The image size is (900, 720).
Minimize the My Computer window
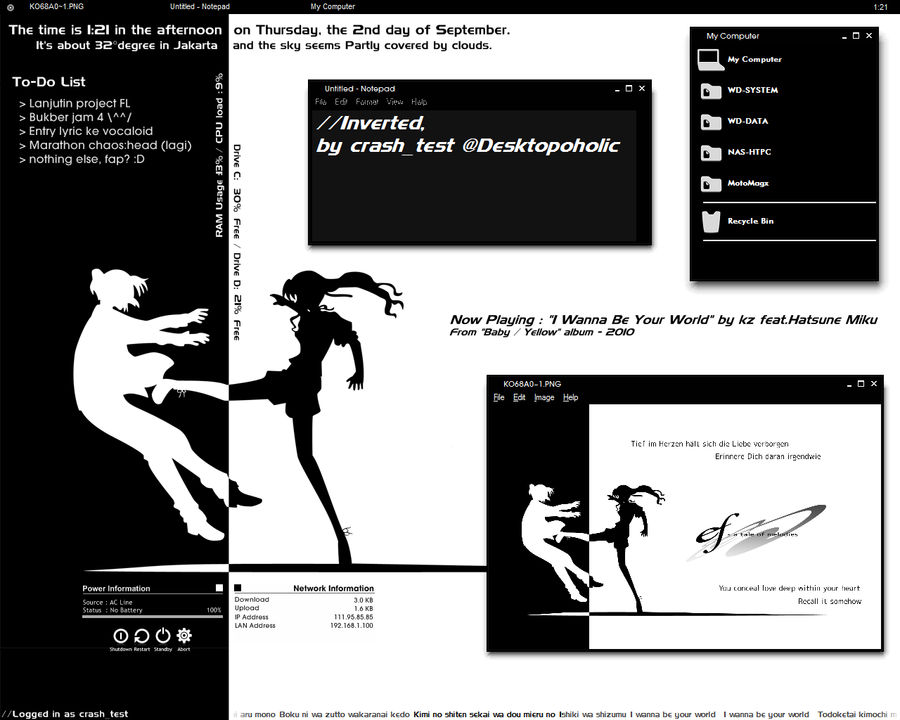coord(844,37)
